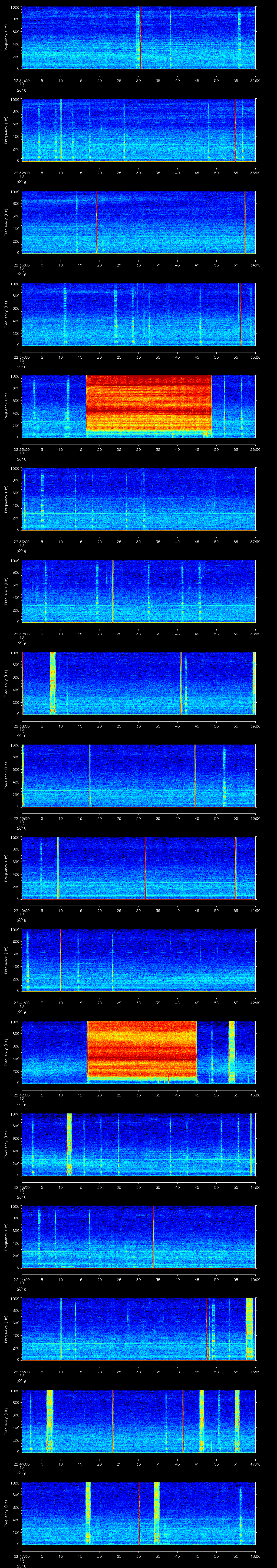
Task: Click the red vertical line near 45s in the 22:39 spectrogram
Action: coord(195,775)
